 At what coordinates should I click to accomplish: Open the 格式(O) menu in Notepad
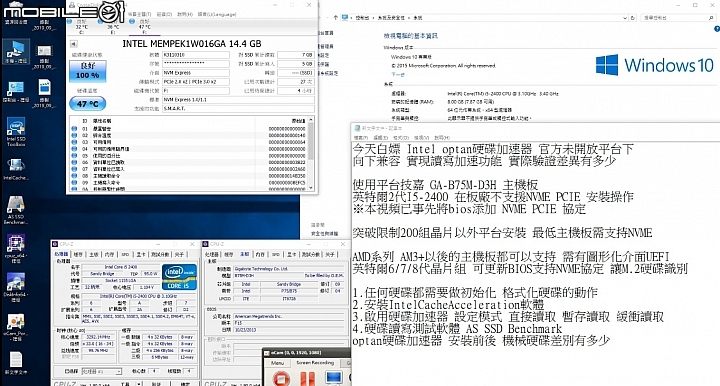point(401,138)
